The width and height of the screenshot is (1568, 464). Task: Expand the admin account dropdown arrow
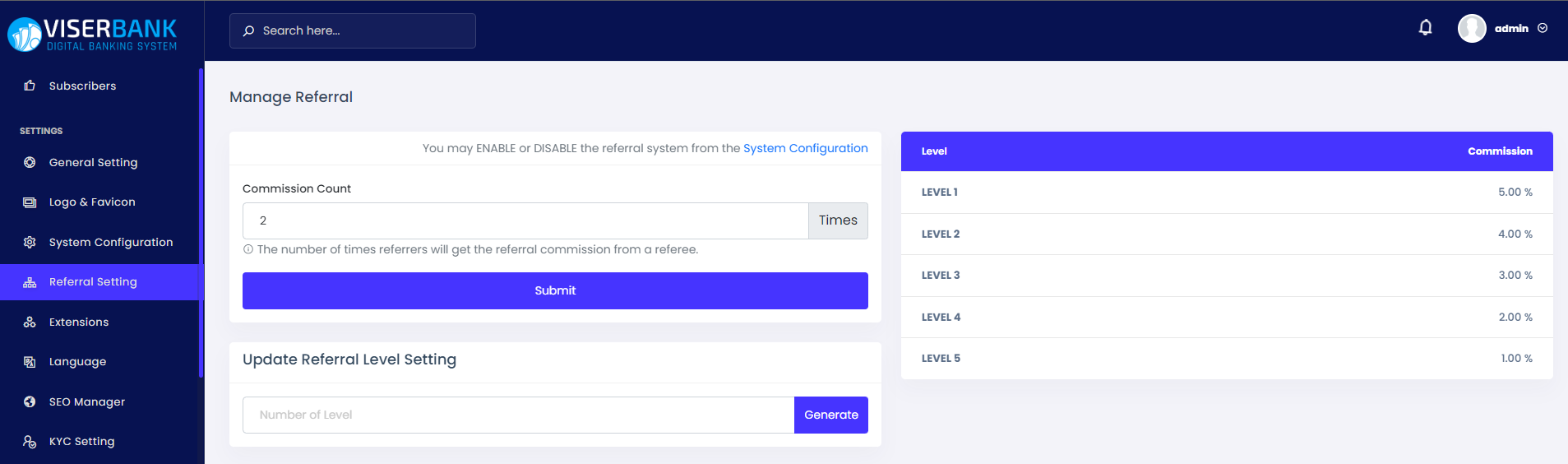(x=1543, y=29)
